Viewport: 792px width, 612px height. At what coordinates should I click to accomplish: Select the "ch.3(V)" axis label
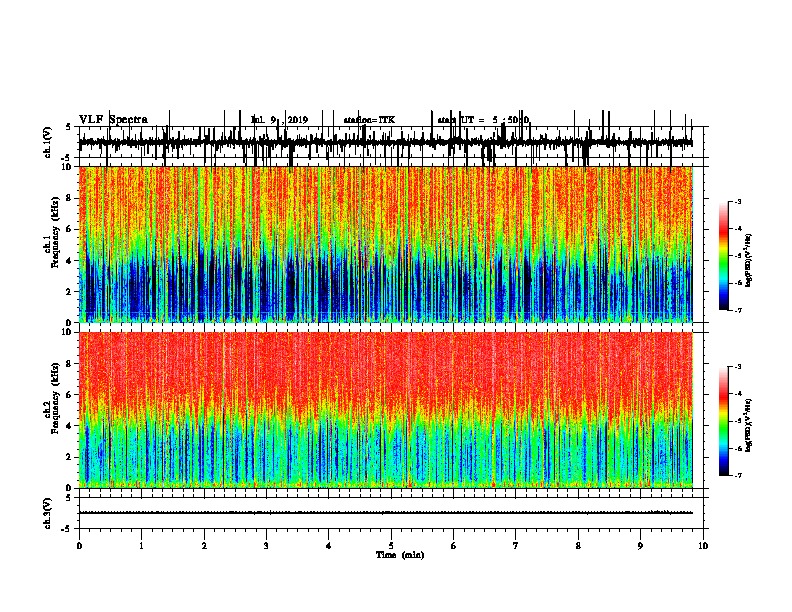pyautogui.click(x=47, y=513)
